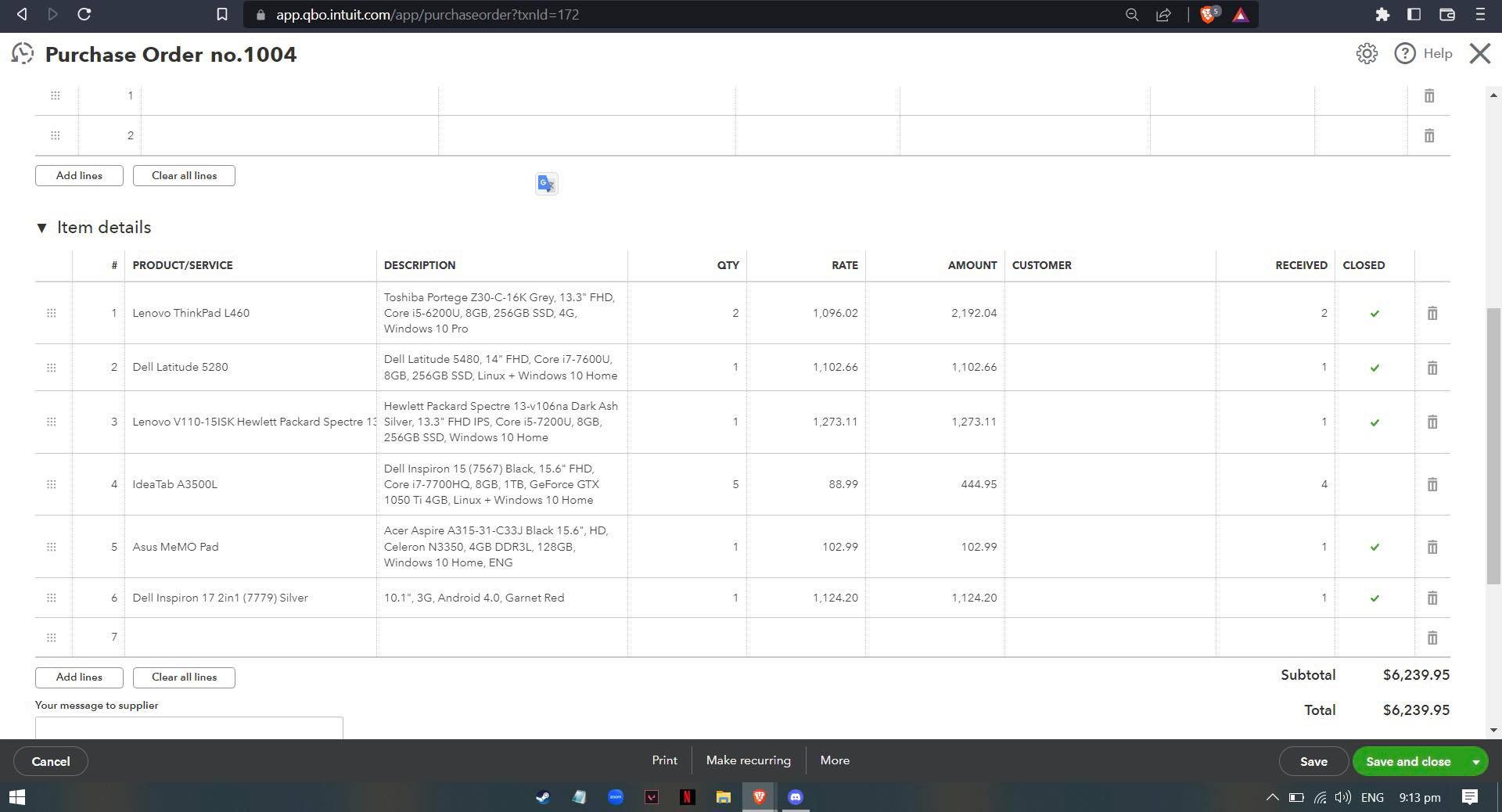Delete the Asus MeMO Pad item line
The height and width of the screenshot is (812, 1502).
[1432, 547]
